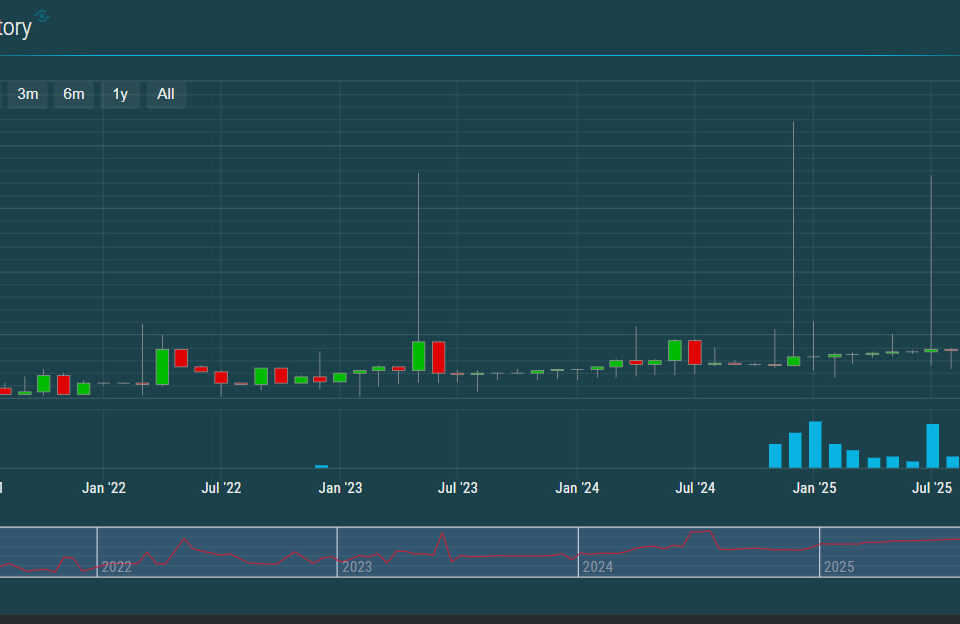Viewport: 960px width, 624px height.
Task: Click the small volume bar before Jan '23
Action: pyautogui.click(x=321, y=466)
